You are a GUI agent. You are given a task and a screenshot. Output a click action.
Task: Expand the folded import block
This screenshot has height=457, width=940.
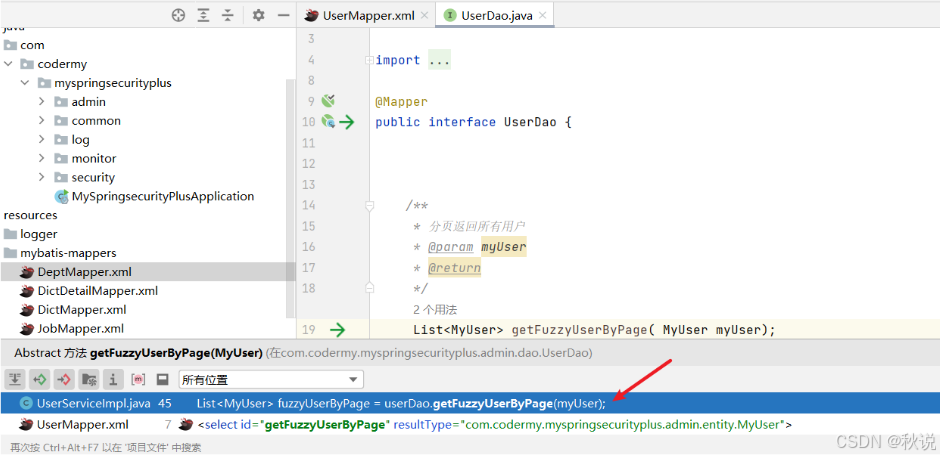pyautogui.click(x=370, y=60)
